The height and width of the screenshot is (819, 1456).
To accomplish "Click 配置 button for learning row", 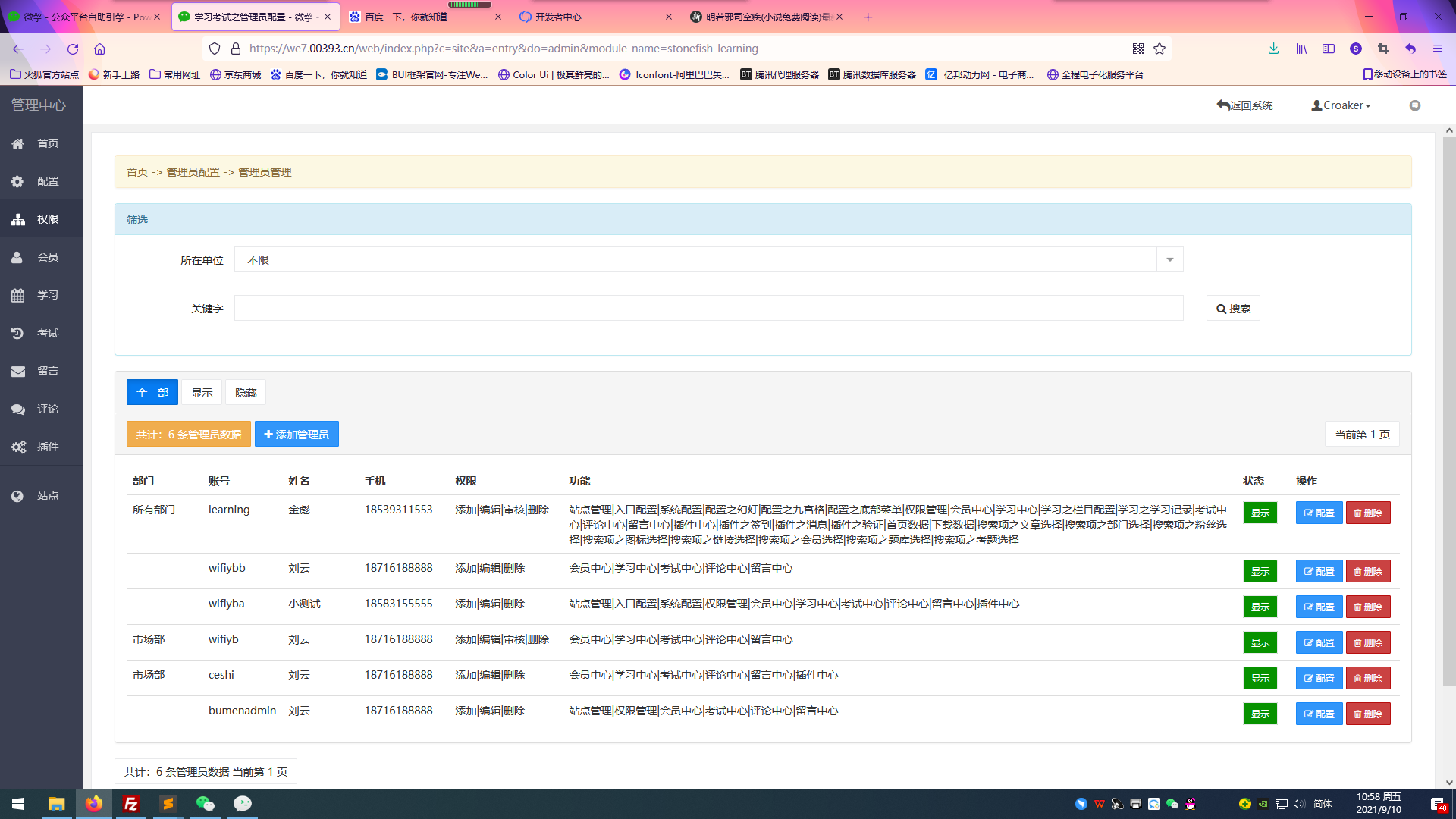I will 1319,513.
